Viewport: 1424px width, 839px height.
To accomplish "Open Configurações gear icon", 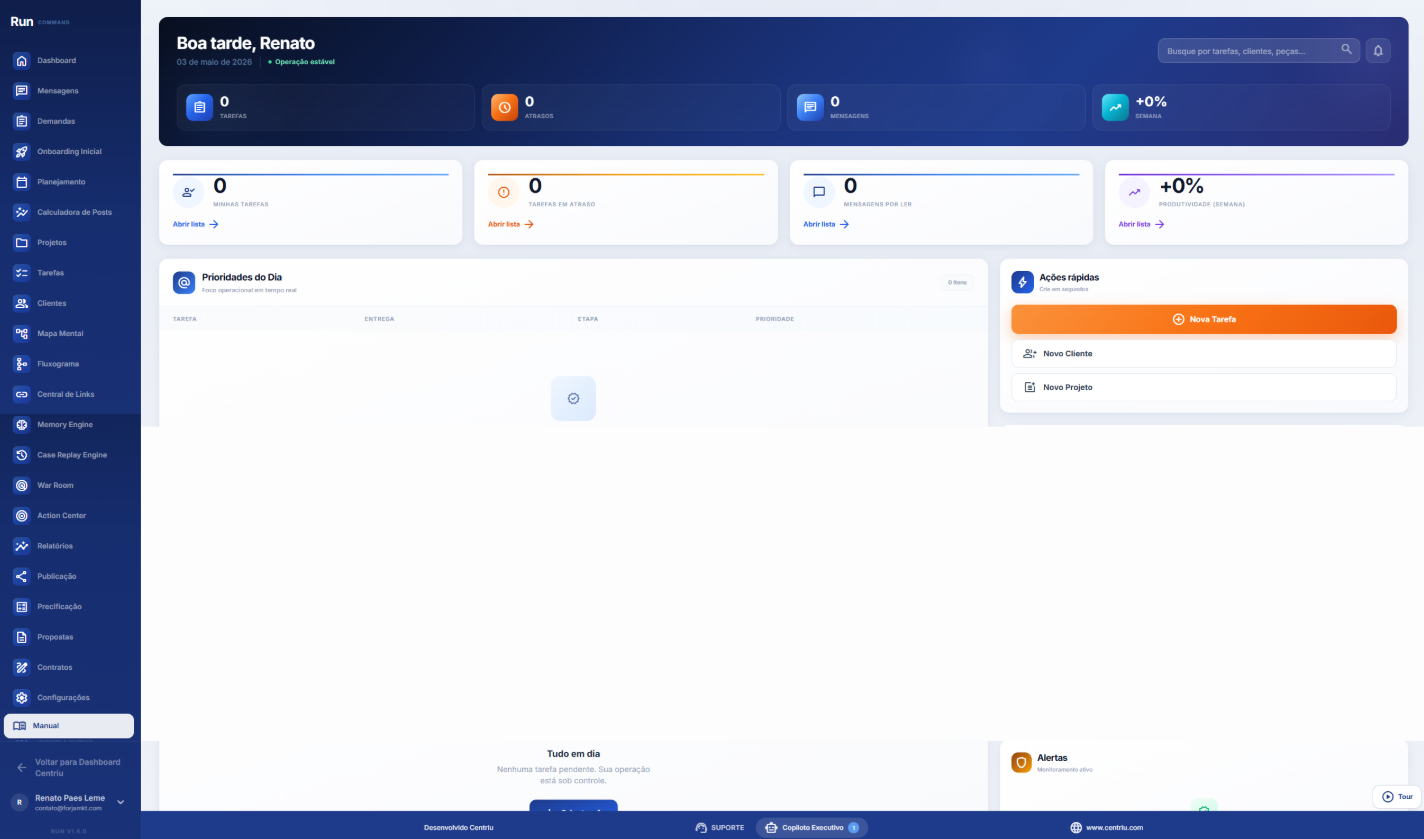I will [21, 698].
